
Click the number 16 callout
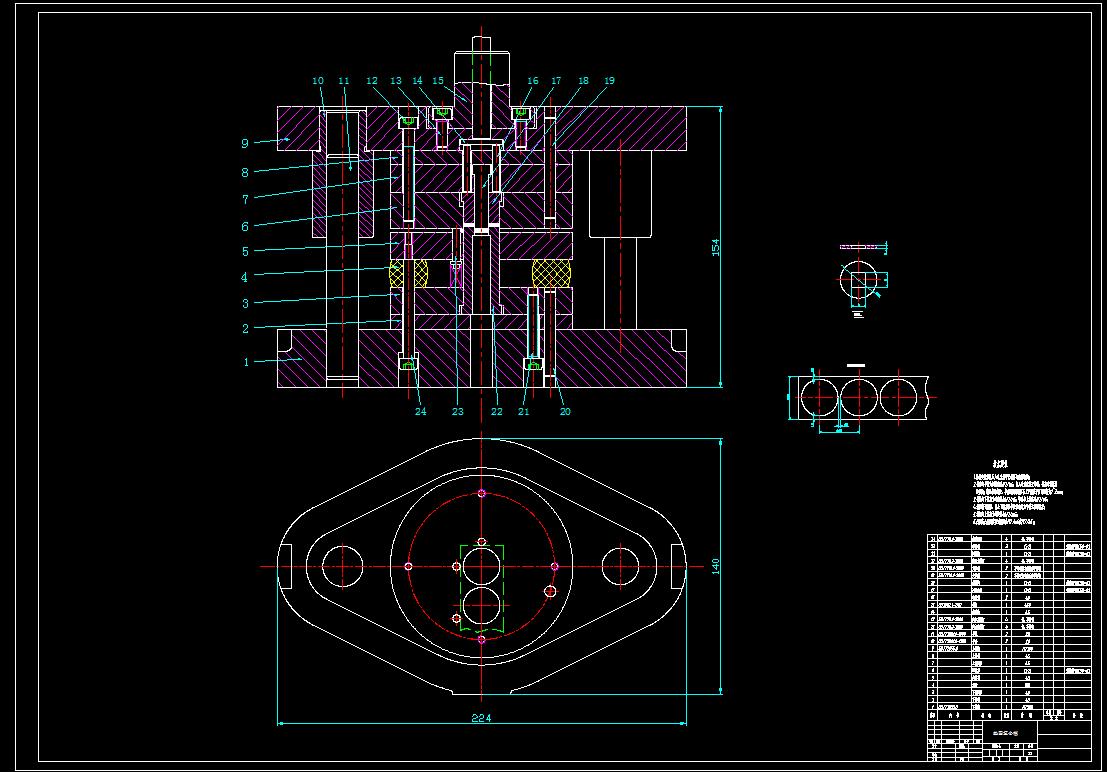pyautogui.click(x=533, y=81)
